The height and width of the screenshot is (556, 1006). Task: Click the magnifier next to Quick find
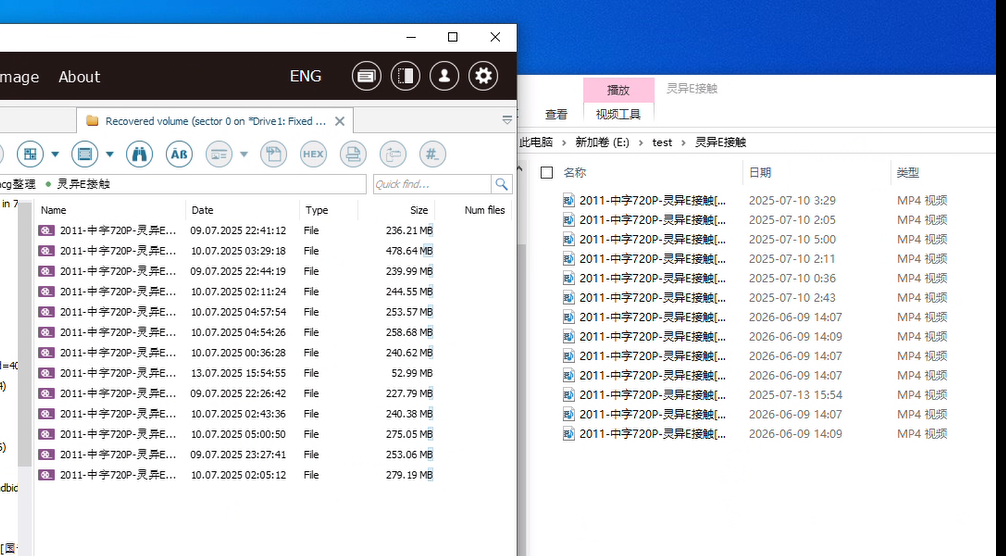[x=502, y=184]
